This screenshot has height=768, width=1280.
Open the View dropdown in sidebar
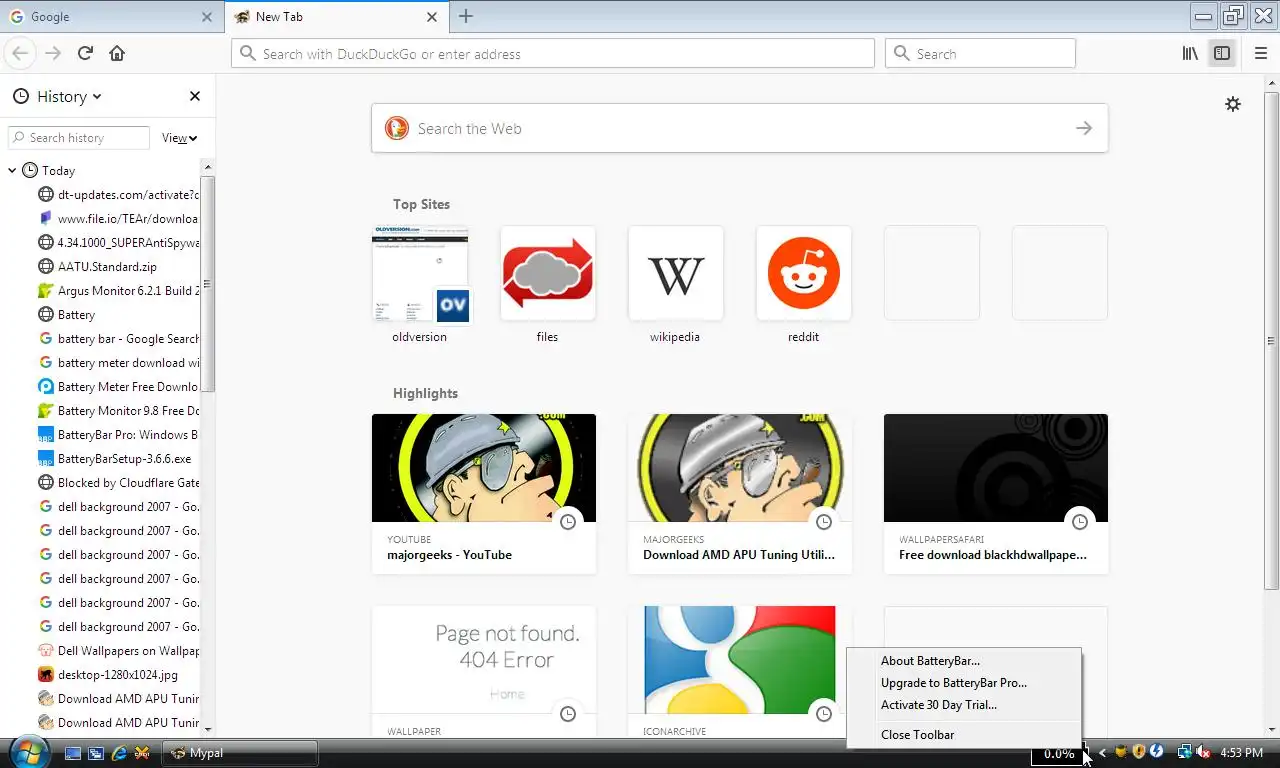point(180,138)
